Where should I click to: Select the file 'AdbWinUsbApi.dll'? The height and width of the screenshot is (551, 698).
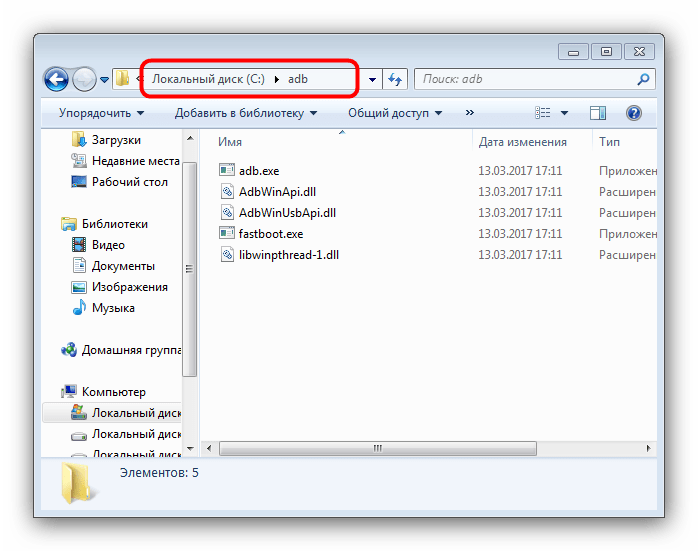(287, 213)
